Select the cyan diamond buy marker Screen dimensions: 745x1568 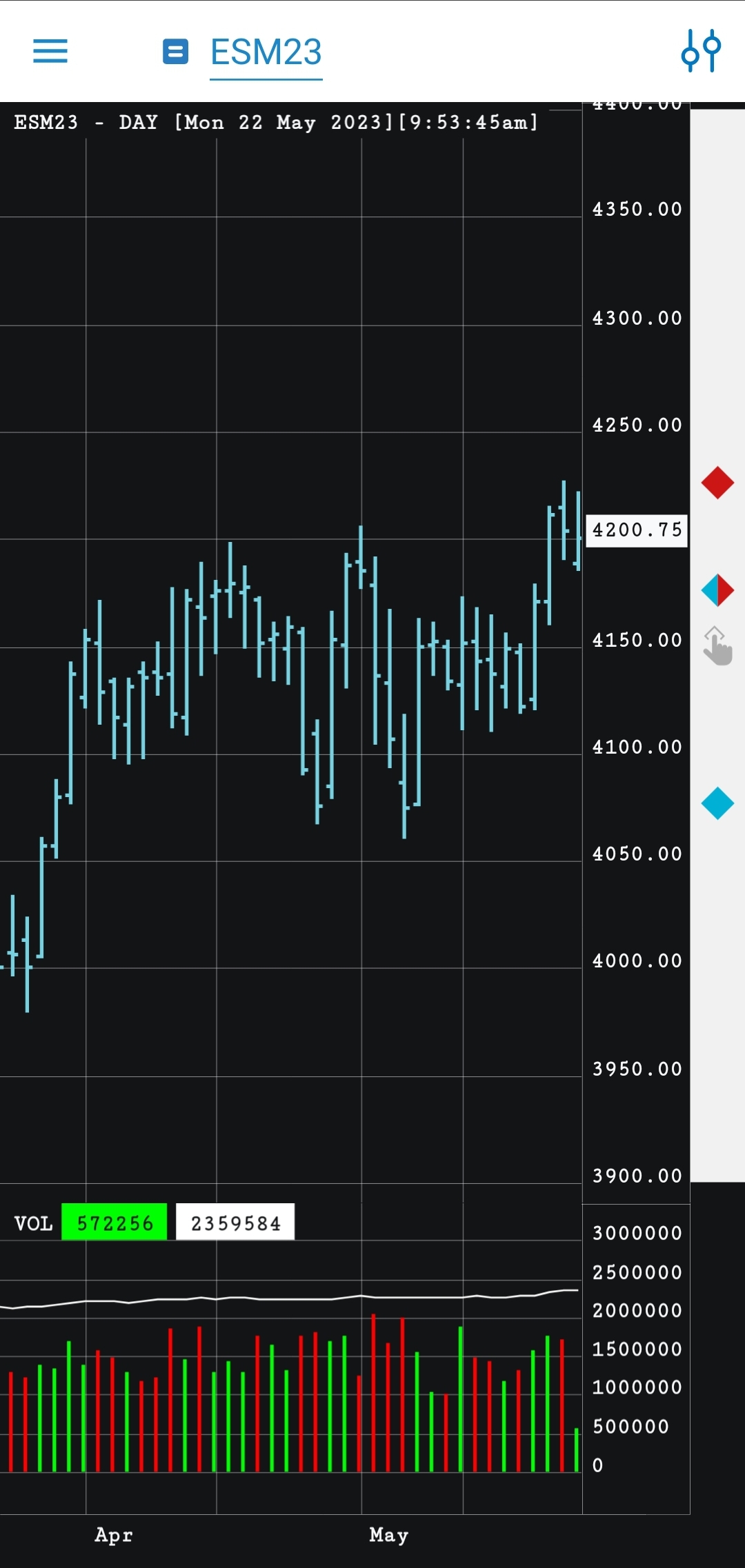(717, 803)
